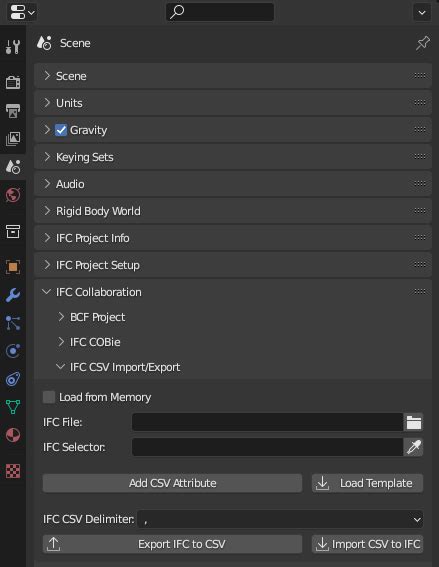Expand the IFC COBie subpanel
Image resolution: width=439 pixels, height=567 pixels.
[61, 342]
